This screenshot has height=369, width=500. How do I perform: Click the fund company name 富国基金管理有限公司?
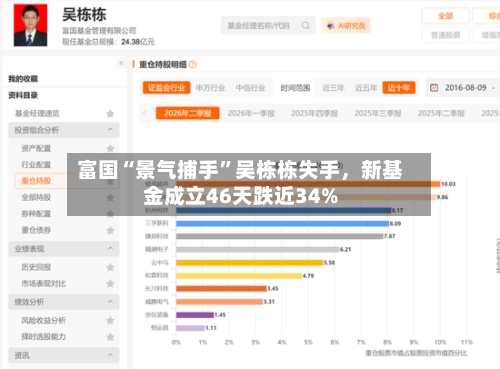pyautogui.click(x=99, y=31)
